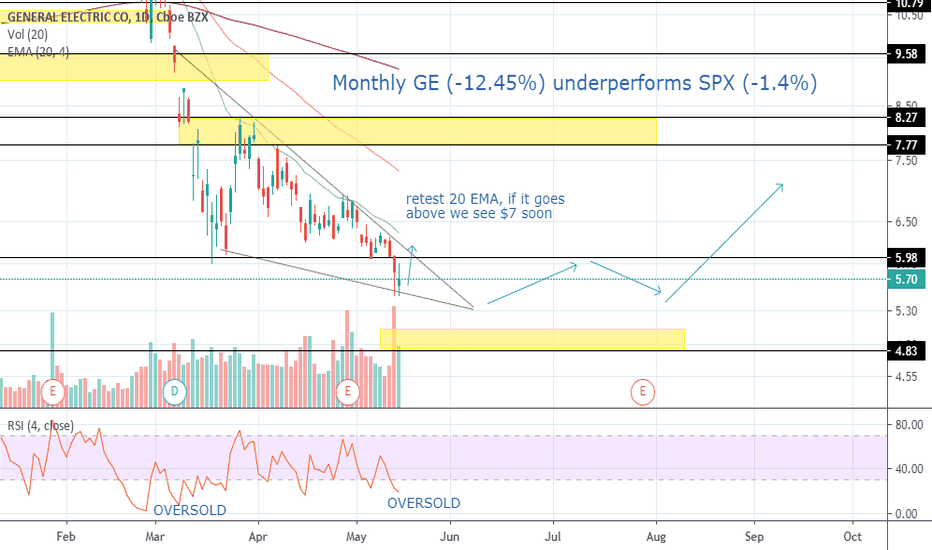Image resolution: width=932 pixels, height=550 pixels.
Task: Click the Feb label on time axis
Action: click(x=66, y=536)
